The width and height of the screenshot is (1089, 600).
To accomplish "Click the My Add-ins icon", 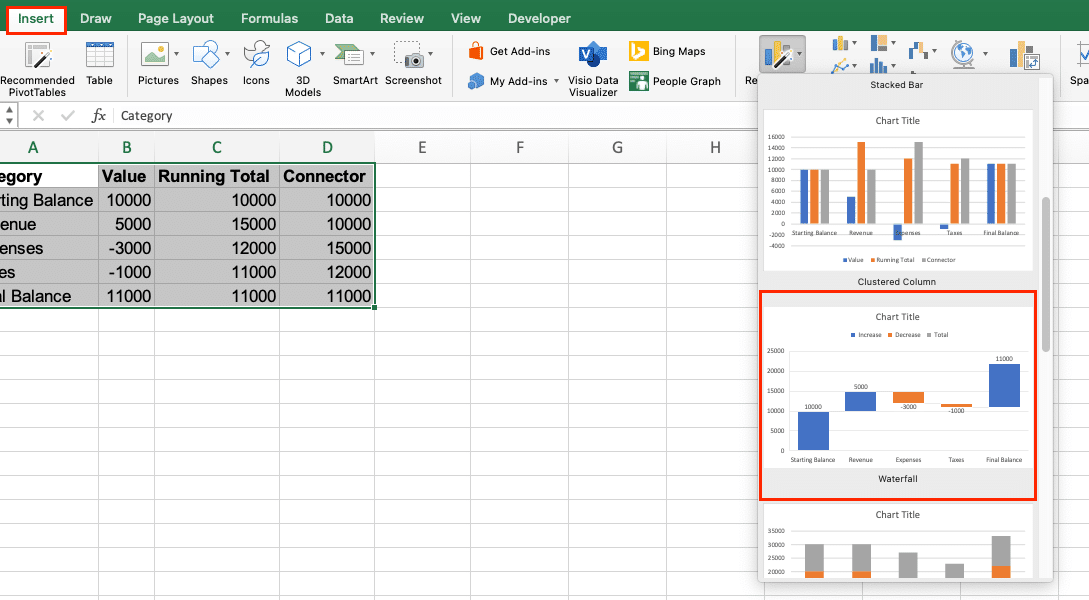I will click(x=476, y=81).
